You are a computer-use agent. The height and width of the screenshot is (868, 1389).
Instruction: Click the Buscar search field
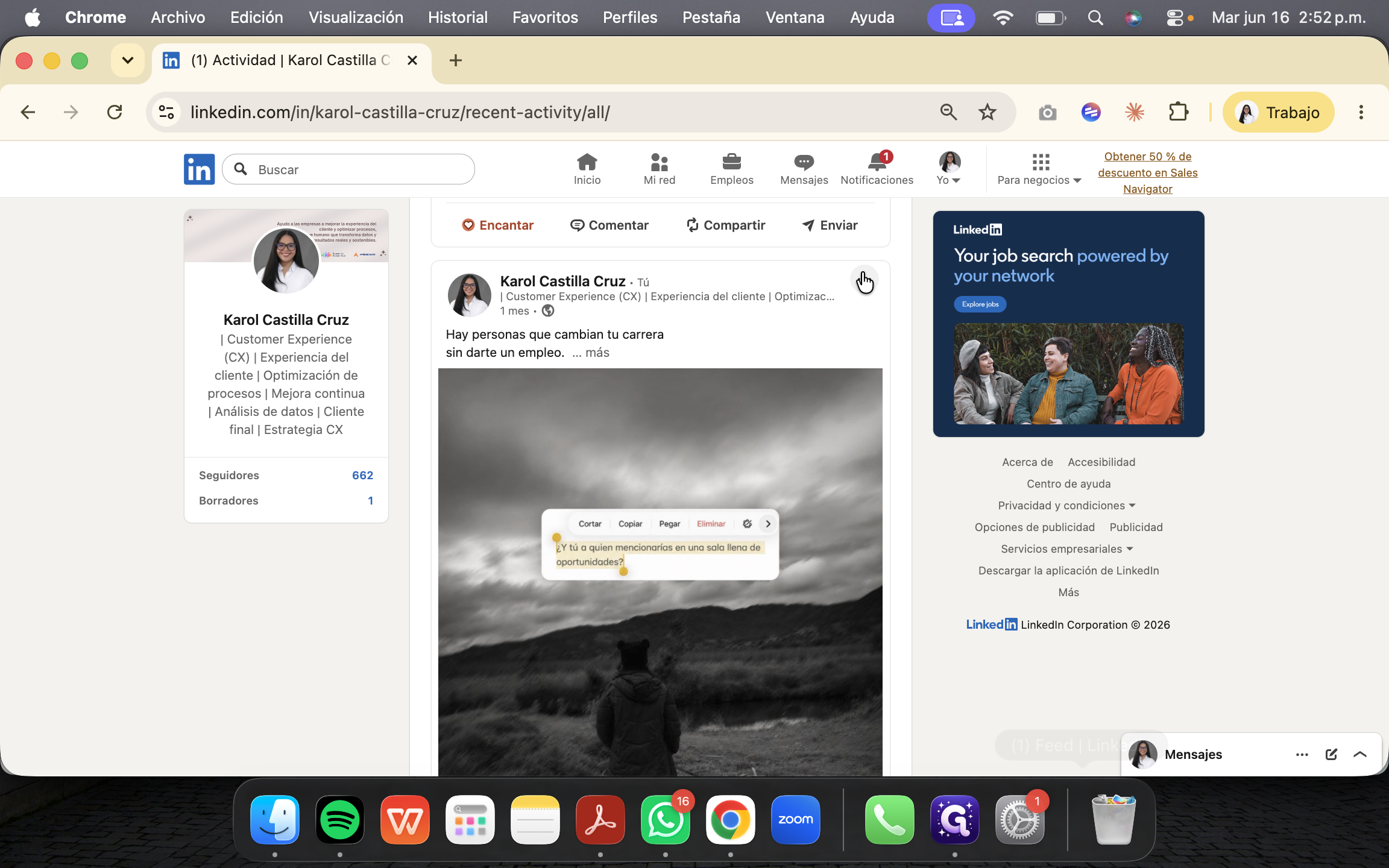coord(348,169)
